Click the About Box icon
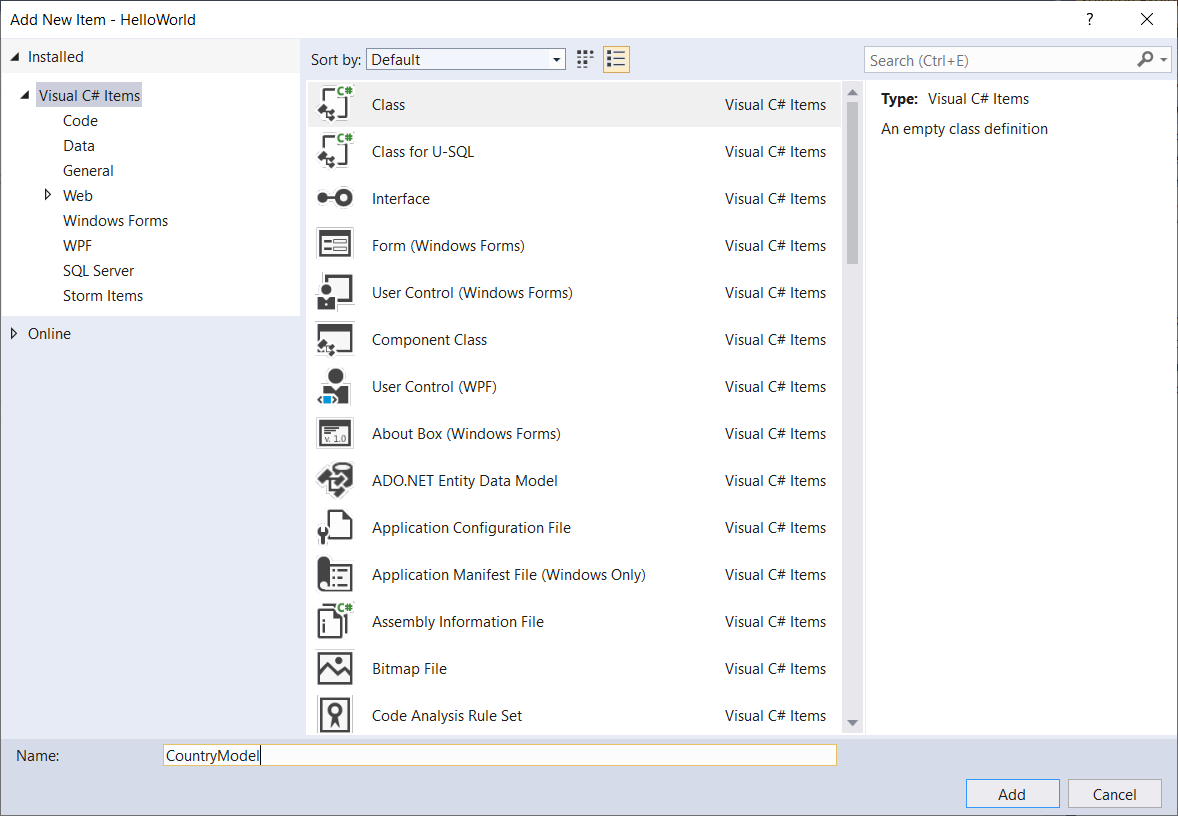Image resolution: width=1178 pixels, height=816 pixels. [335, 434]
